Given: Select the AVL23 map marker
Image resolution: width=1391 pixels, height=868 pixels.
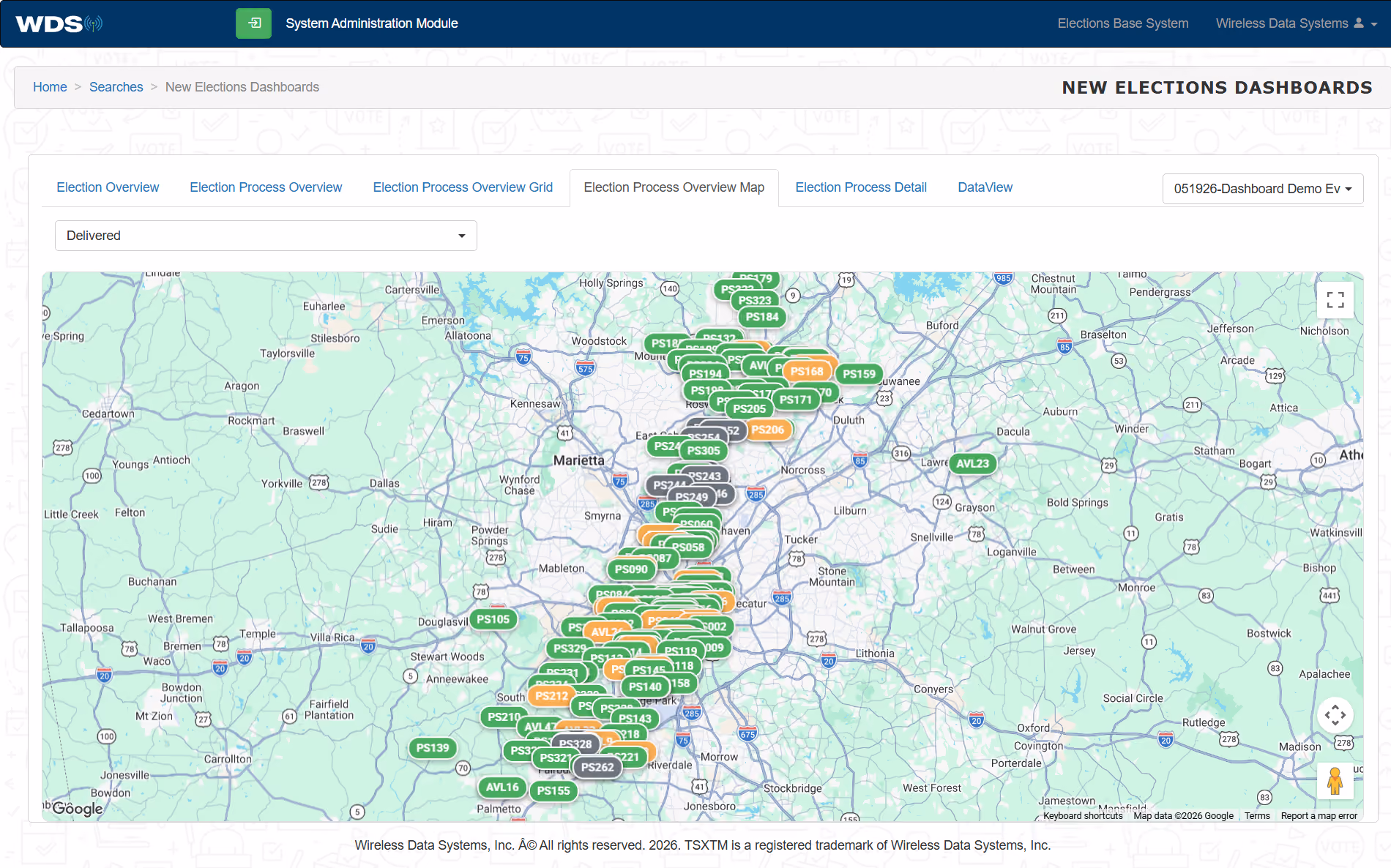Looking at the screenshot, I should (x=972, y=463).
